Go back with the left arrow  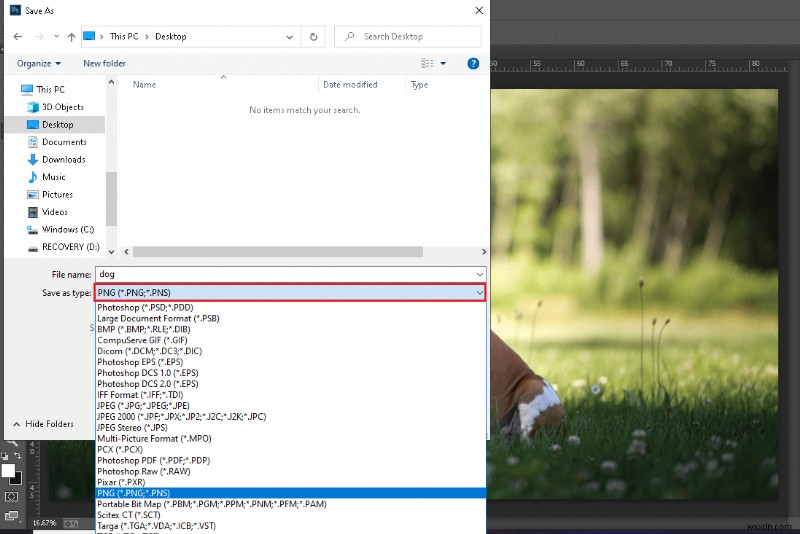(x=18, y=37)
